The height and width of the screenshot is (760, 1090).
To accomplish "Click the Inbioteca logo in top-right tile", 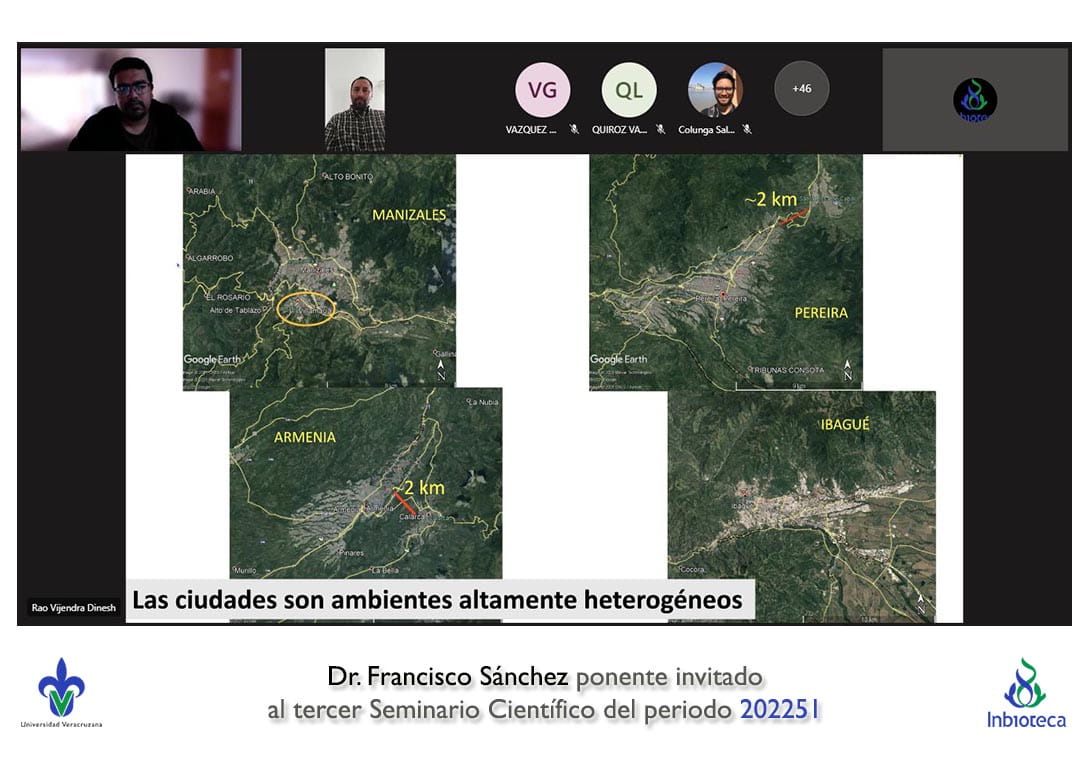I will [x=974, y=100].
